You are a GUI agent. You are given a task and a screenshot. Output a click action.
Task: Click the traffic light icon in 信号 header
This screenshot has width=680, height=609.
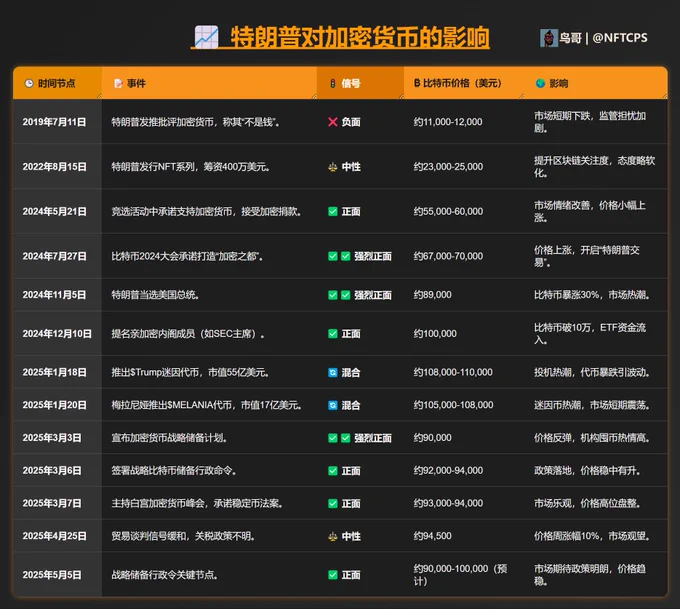[333, 83]
